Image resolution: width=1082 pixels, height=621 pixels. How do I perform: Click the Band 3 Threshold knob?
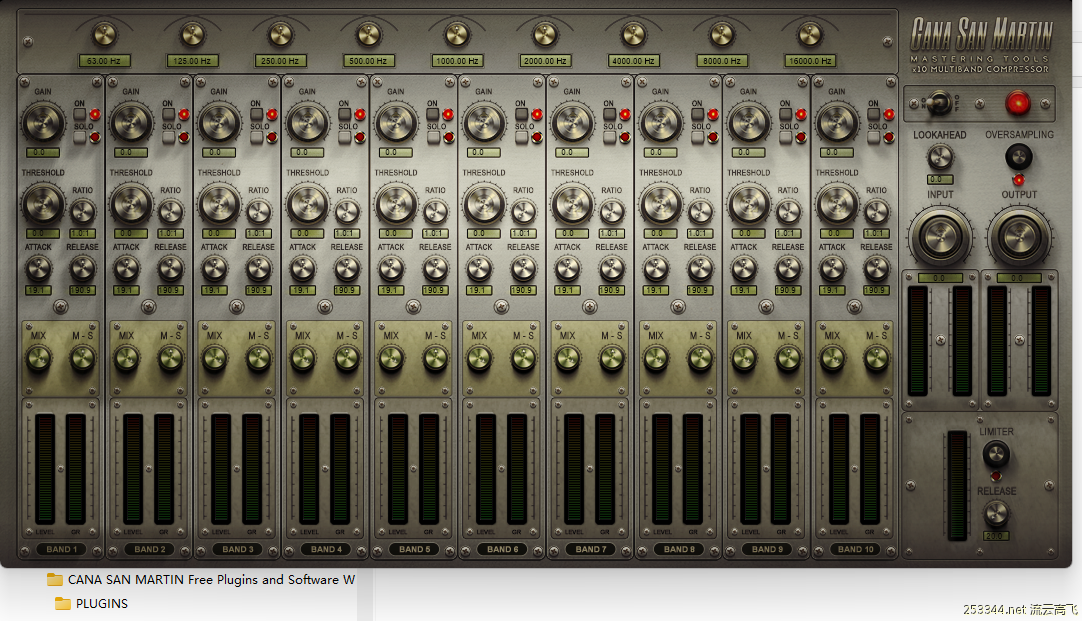click(x=219, y=204)
